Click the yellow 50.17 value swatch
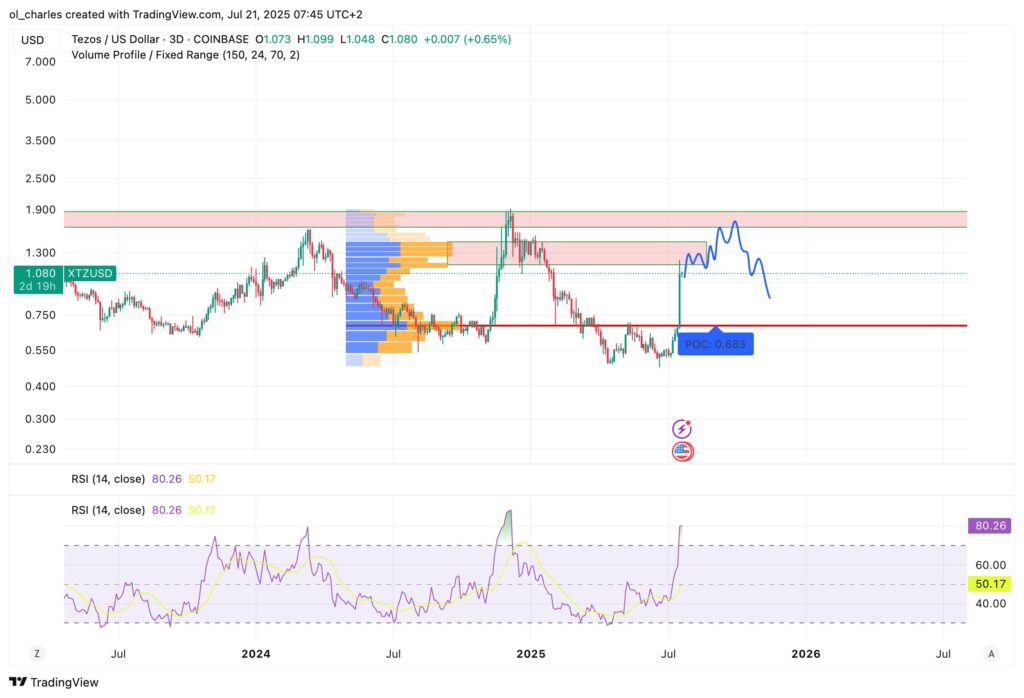Image resolution: width=1024 pixels, height=698 pixels. point(989,583)
